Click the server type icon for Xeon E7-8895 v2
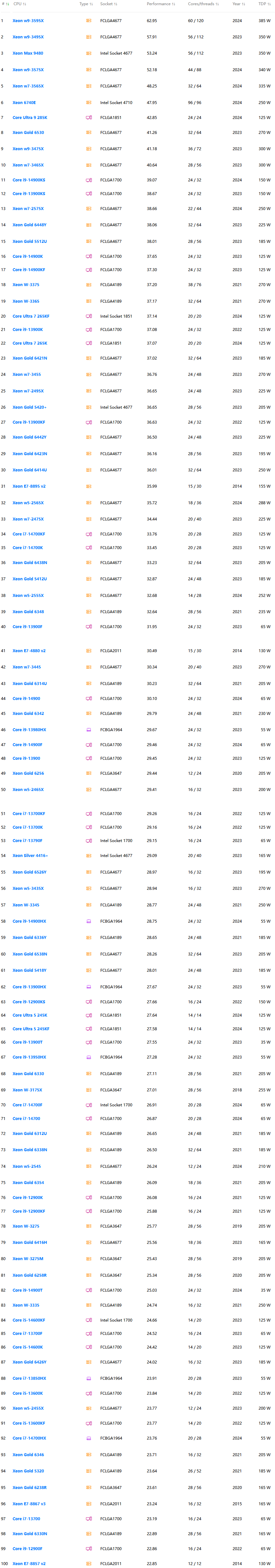Viewport: 275px width, 1568px height. tap(89, 486)
